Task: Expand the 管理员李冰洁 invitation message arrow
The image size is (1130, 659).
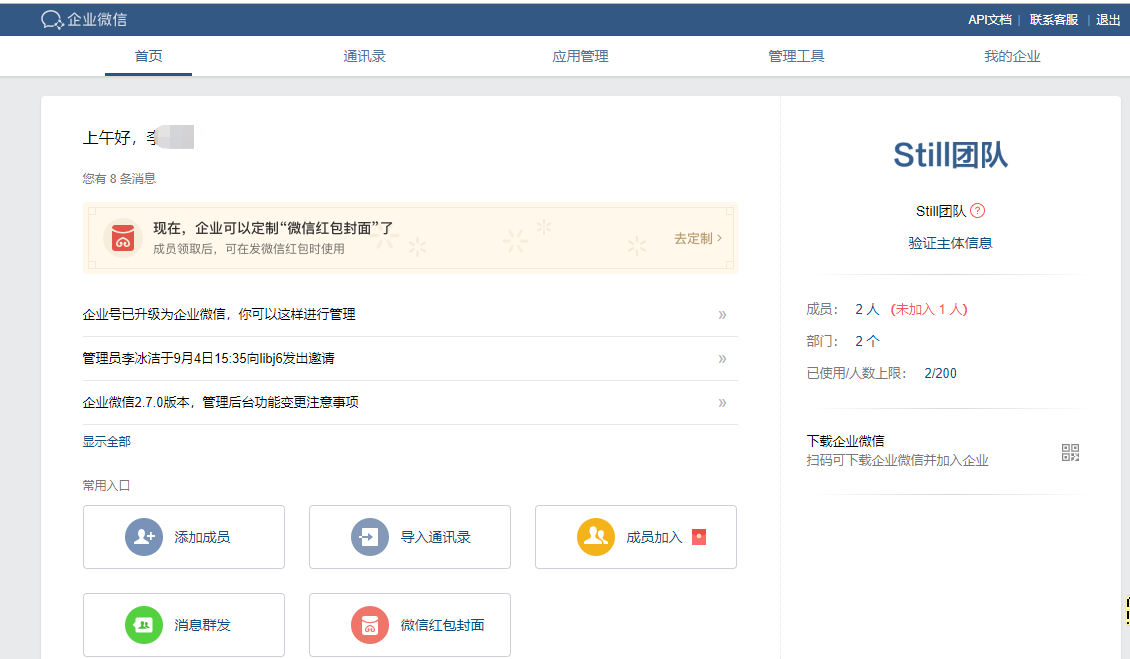Action: 722,358
